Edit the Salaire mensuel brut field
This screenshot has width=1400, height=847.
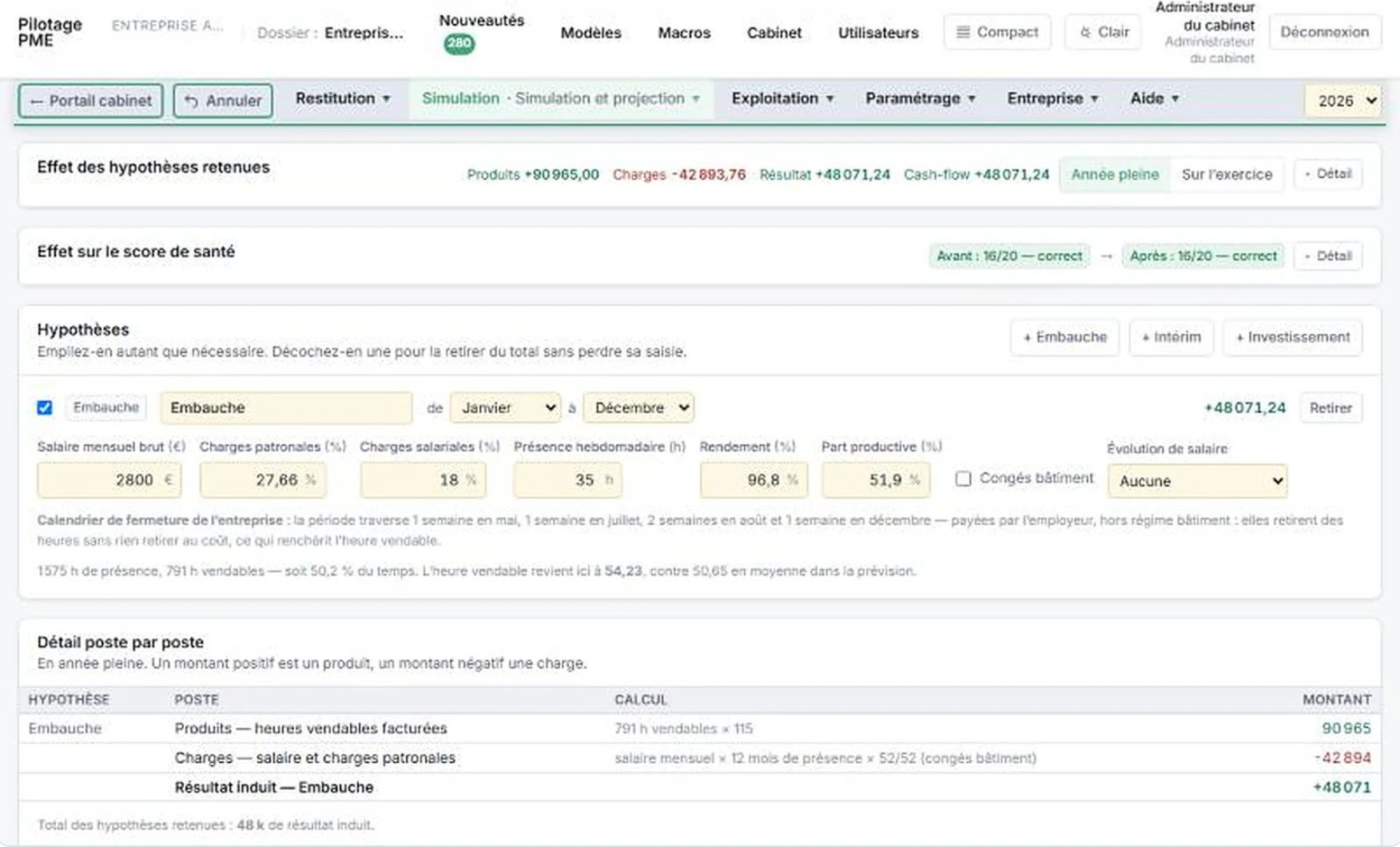click(x=109, y=479)
